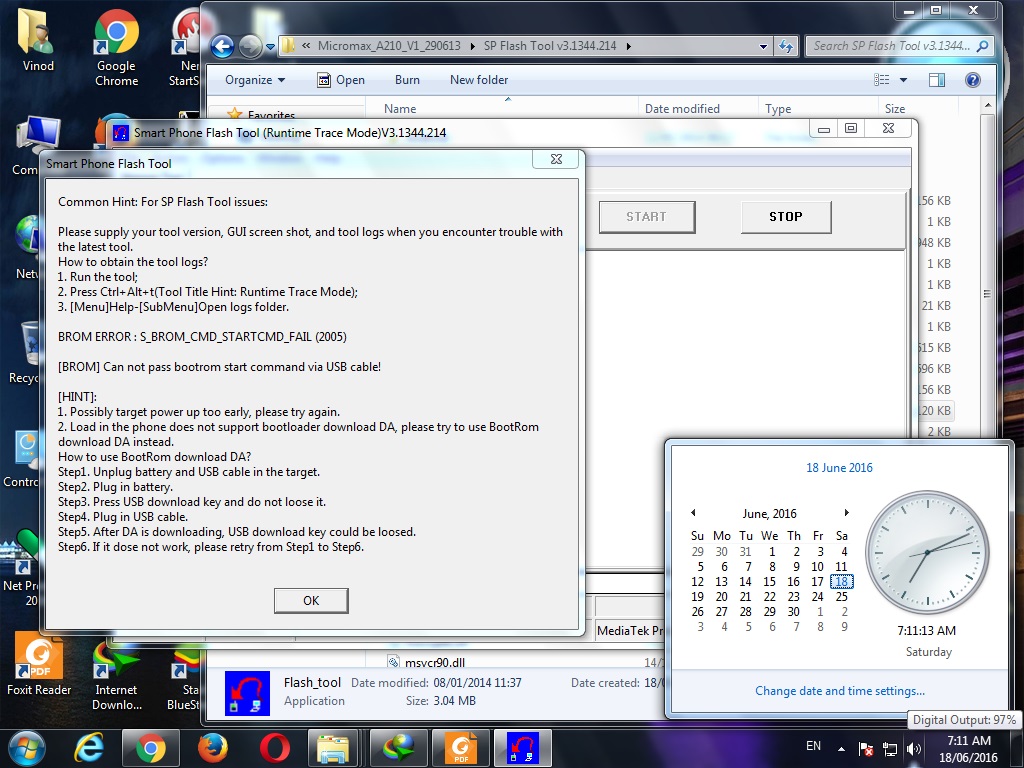Expand the breadcrumb arrow after SP Flash Tool
This screenshot has height=768, width=1024.
pyautogui.click(x=628, y=46)
